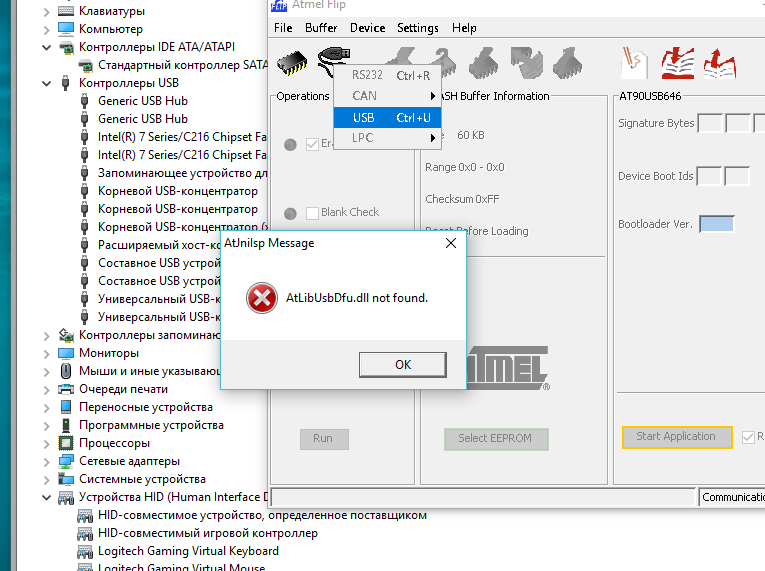This screenshot has width=765, height=571.
Task: Choose USB Ctrl+U from communication menu
Action: 387,118
